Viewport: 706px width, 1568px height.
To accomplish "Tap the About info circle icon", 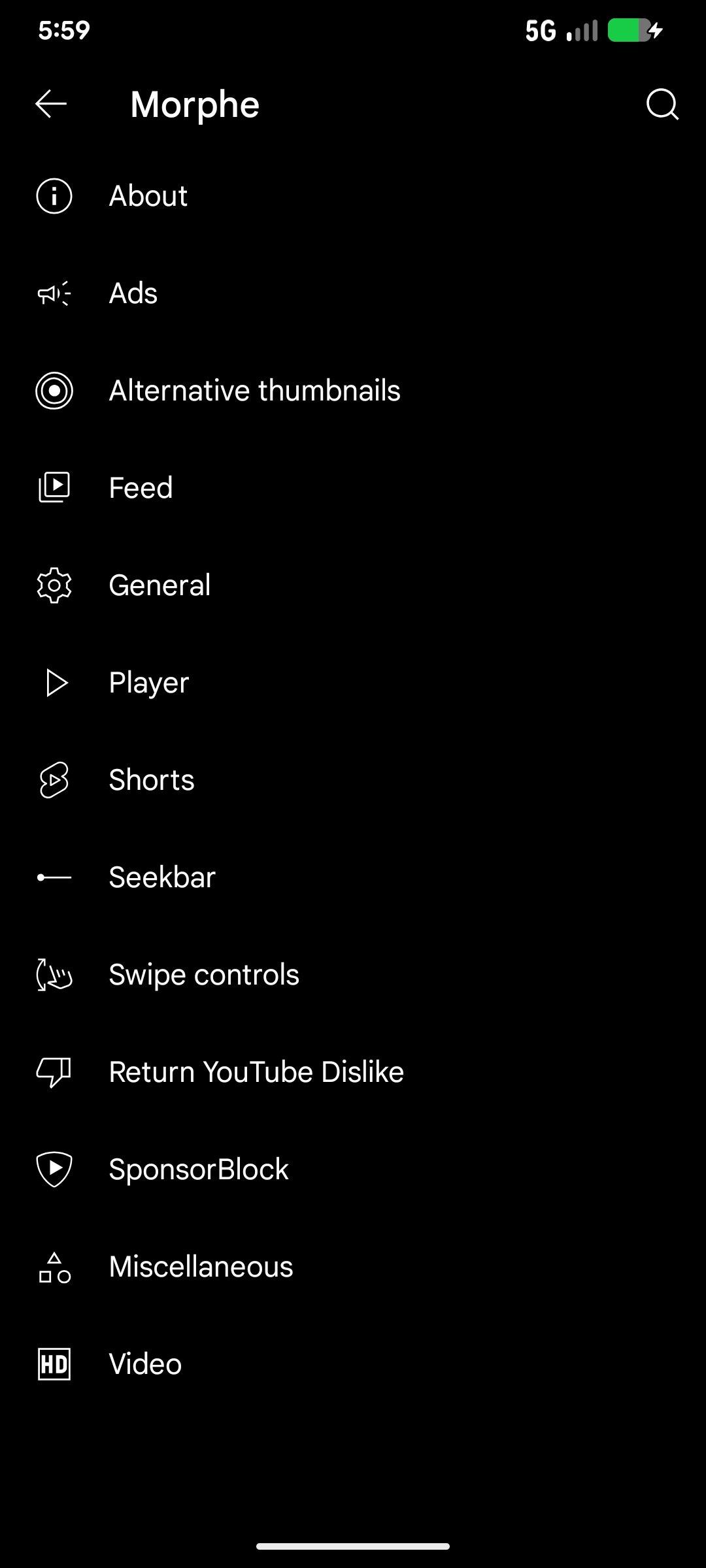I will (54, 196).
